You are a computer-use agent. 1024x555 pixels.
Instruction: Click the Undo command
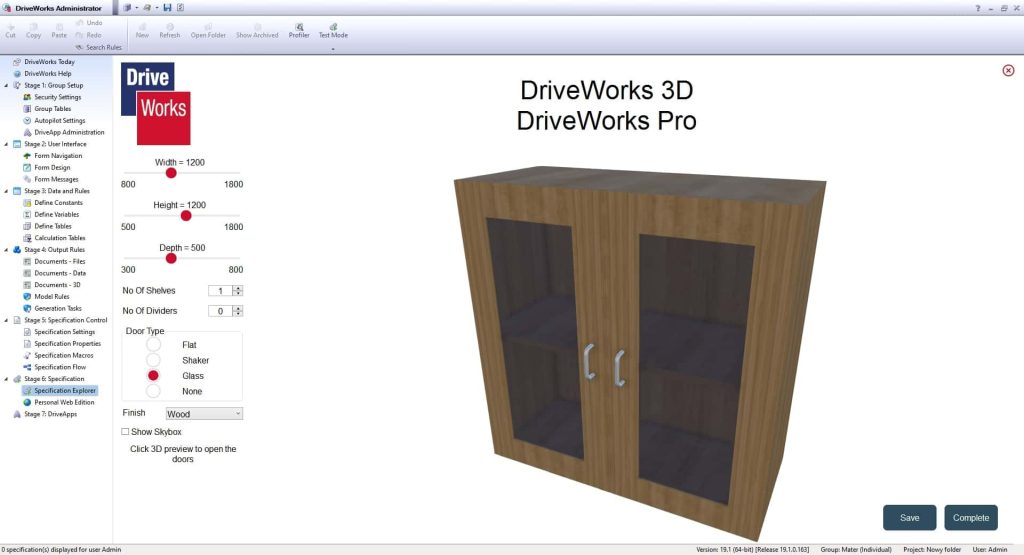click(x=89, y=23)
